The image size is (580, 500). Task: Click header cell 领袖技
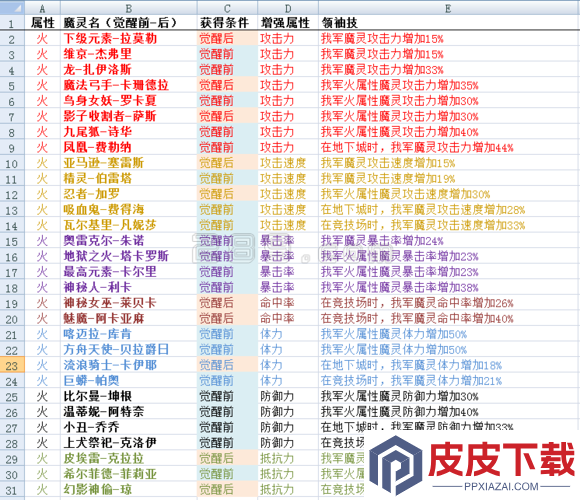[x=449, y=23]
